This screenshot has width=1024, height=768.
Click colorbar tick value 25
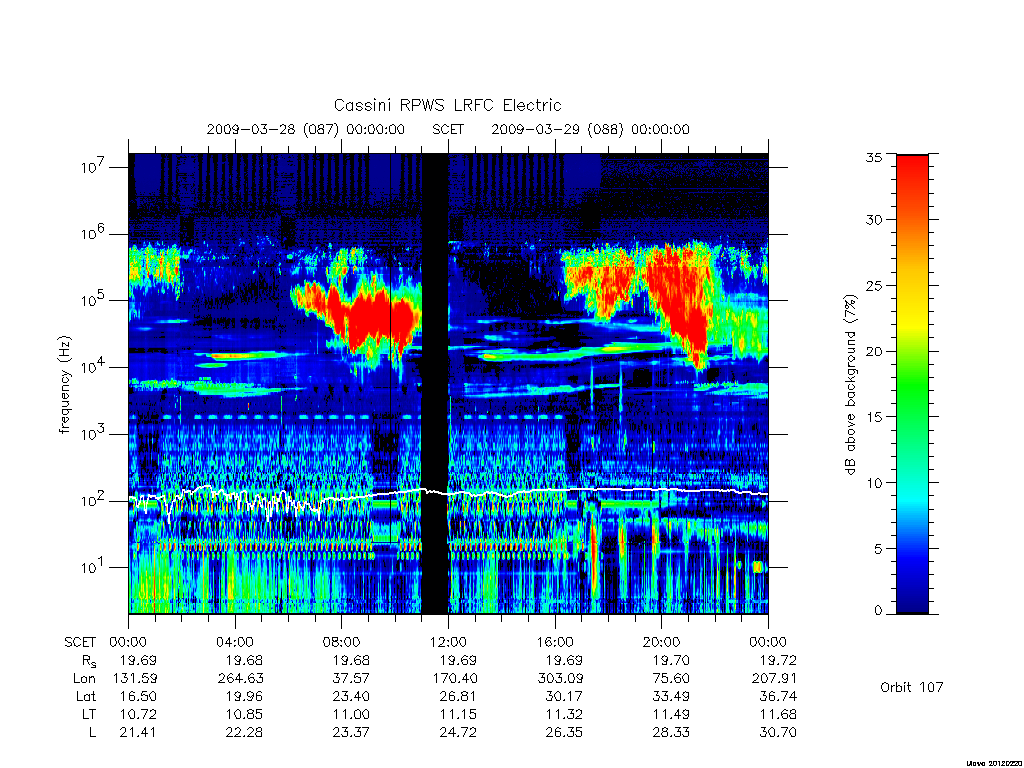click(x=874, y=285)
